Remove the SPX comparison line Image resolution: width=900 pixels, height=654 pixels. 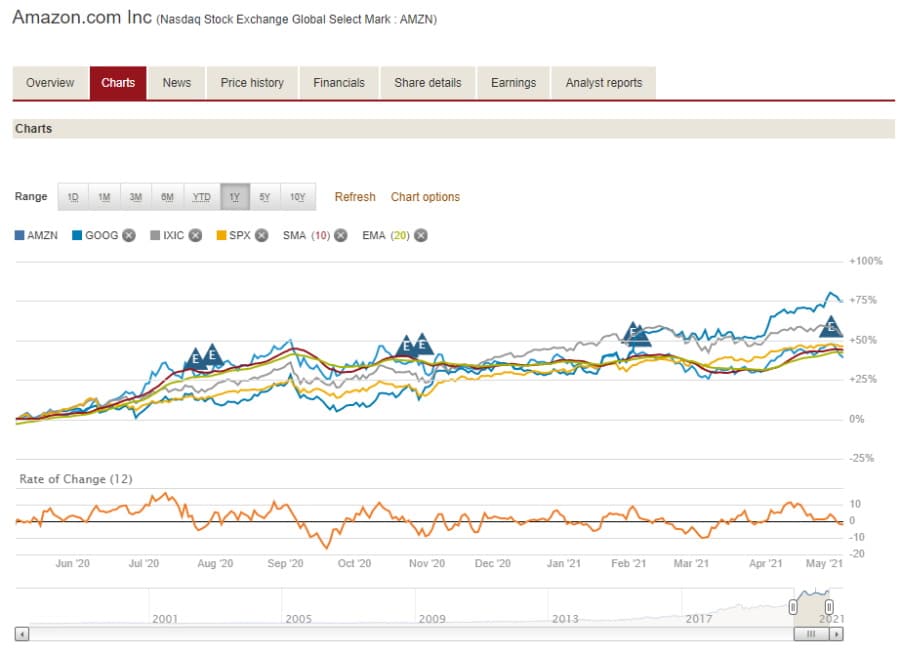(260, 235)
